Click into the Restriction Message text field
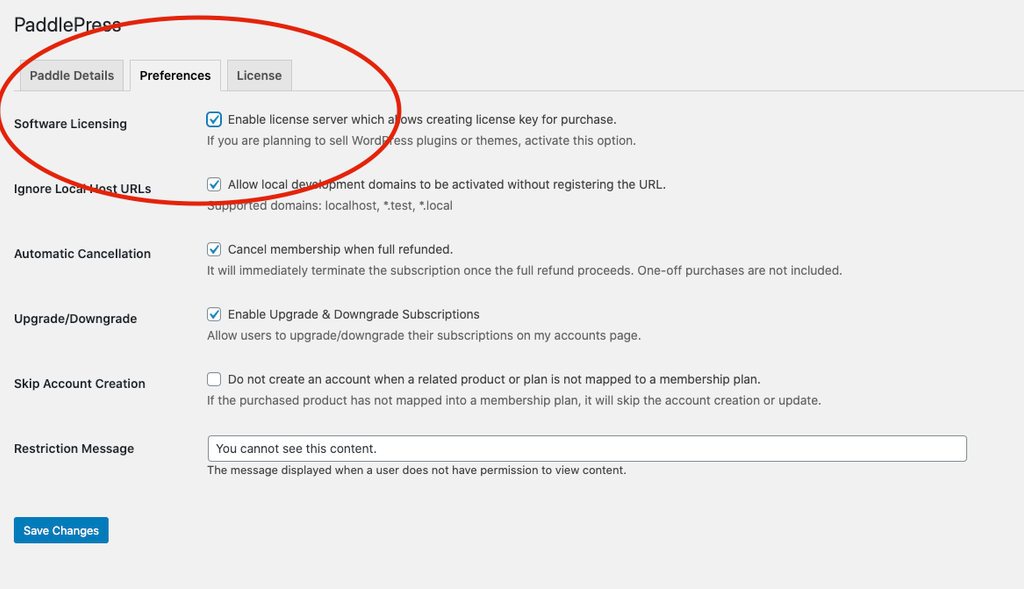 tap(586, 448)
